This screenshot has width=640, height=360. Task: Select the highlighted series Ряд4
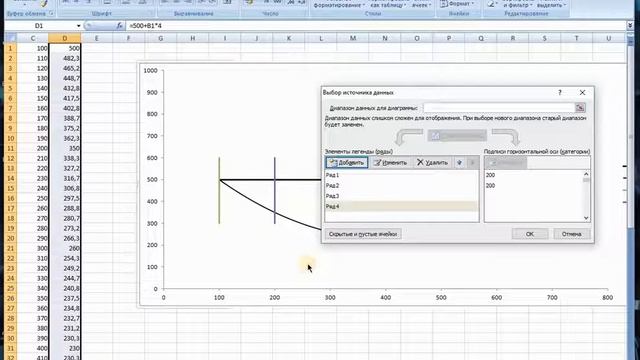(x=402, y=207)
